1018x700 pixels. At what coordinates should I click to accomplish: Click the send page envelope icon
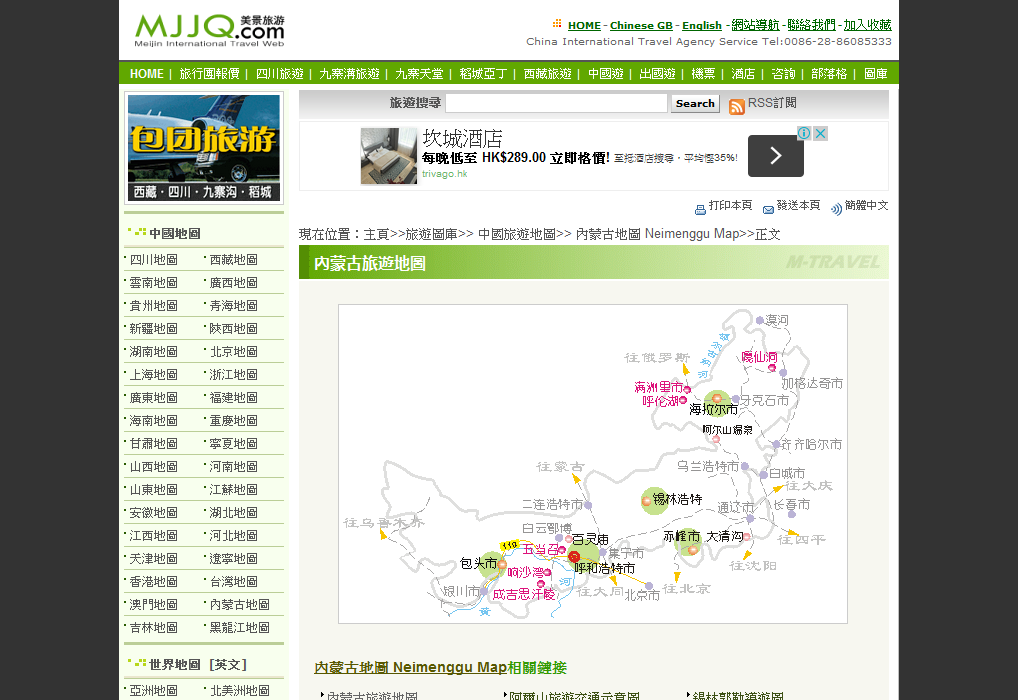click(768, 210)
